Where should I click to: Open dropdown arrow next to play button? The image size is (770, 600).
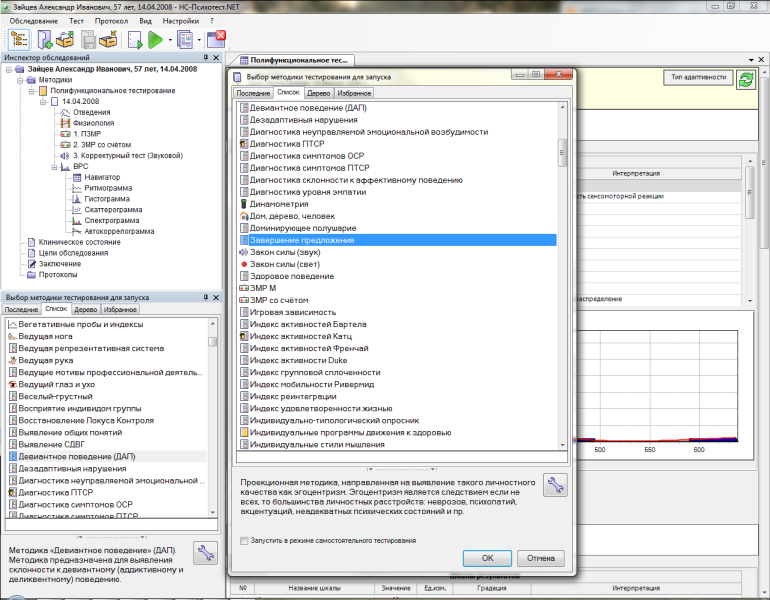point(171,40)
